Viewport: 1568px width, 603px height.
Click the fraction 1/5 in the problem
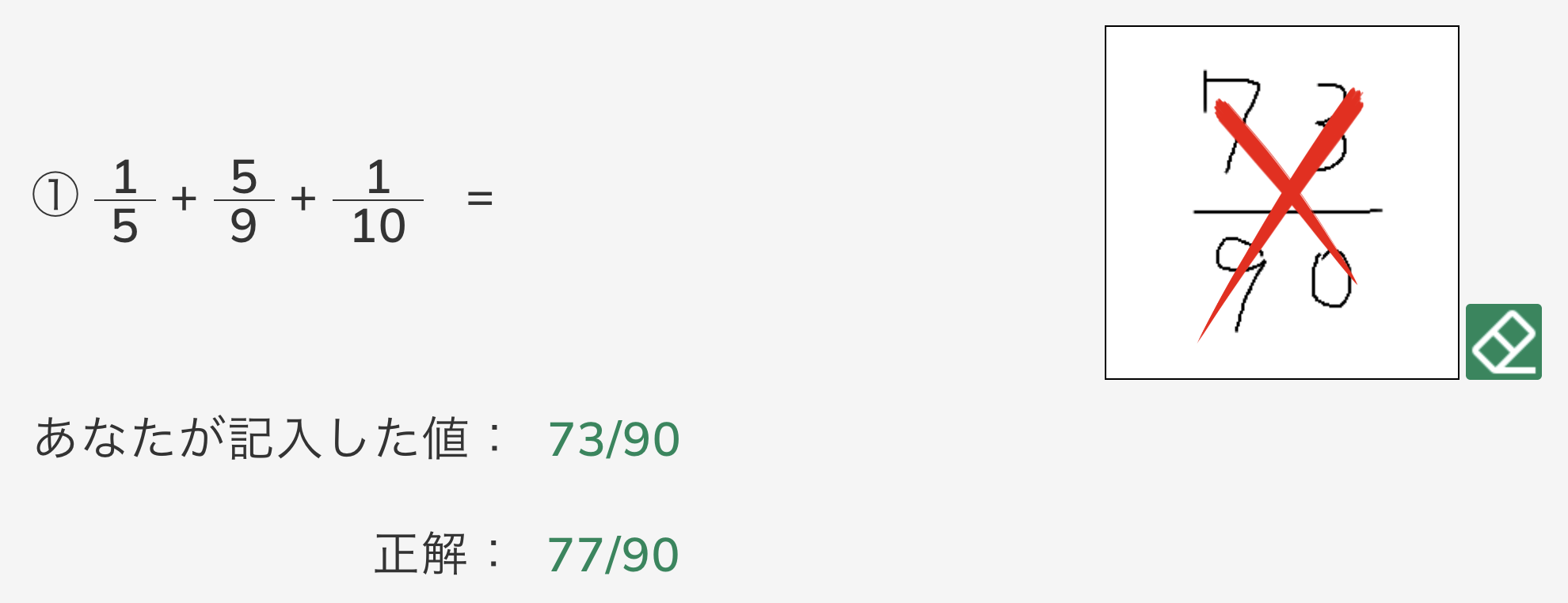(124, 201)
